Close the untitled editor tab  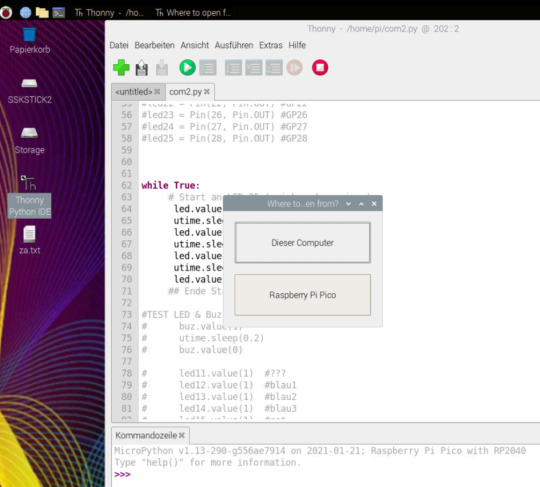(x=157, y=92)
